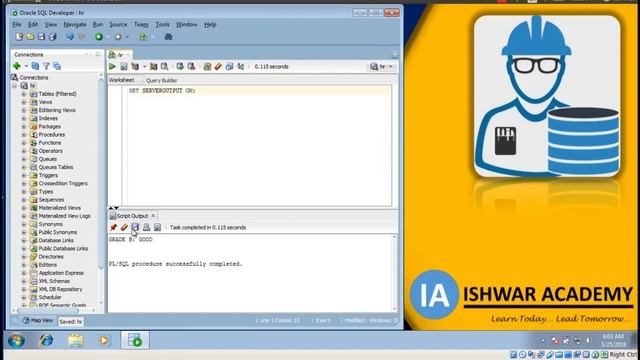This screenshot has height=360, width=640.
Task: Click the Explain Plan icon
Action: click(x=135, y=67)
